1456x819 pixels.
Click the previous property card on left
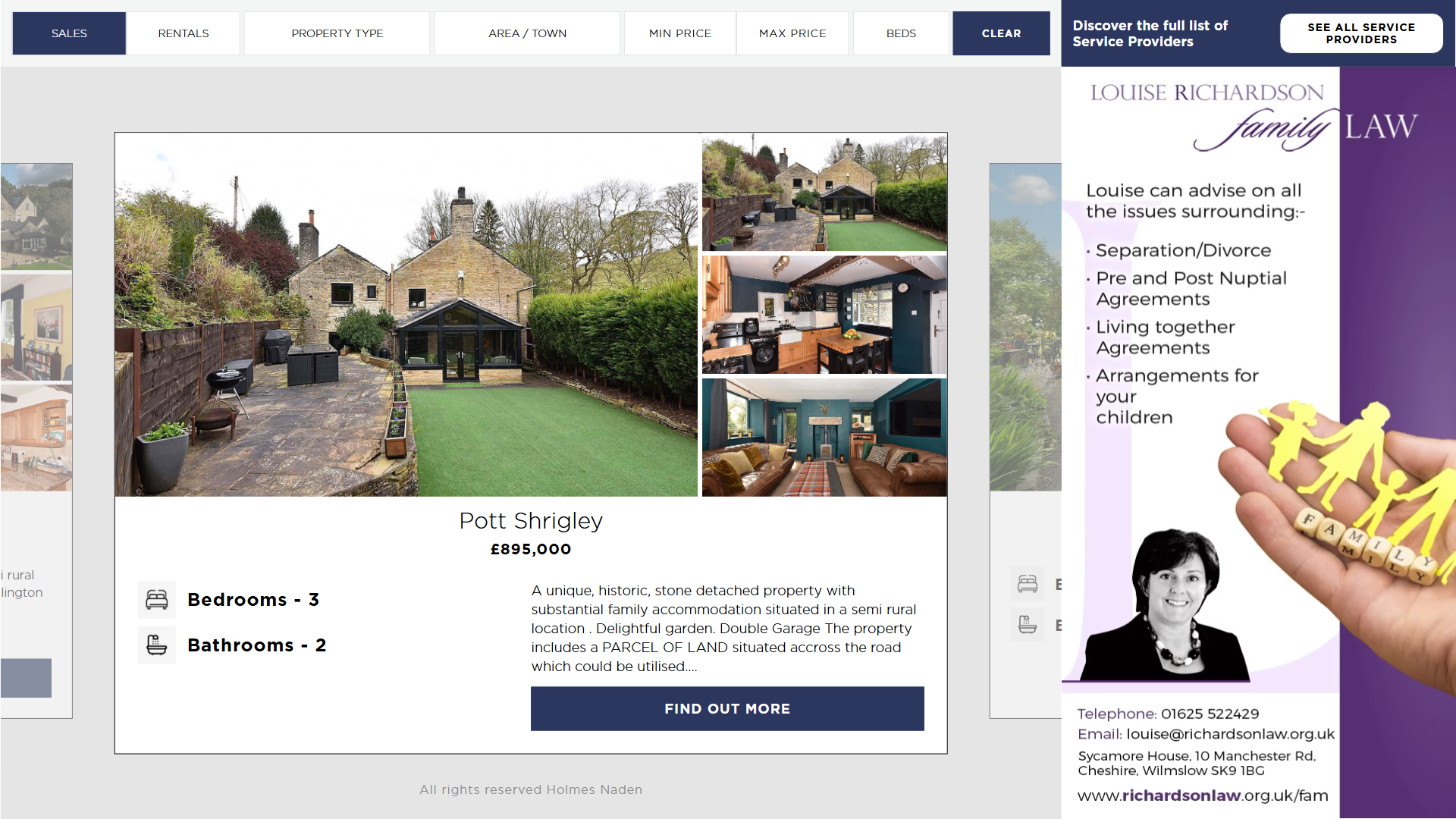[36, 441]
